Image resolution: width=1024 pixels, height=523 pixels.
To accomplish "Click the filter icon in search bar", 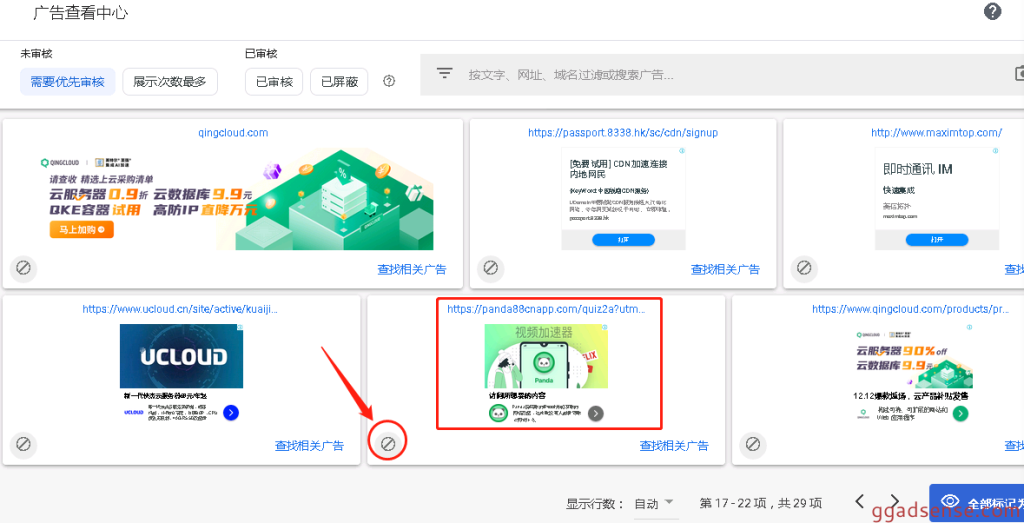I will click(445, 74).
